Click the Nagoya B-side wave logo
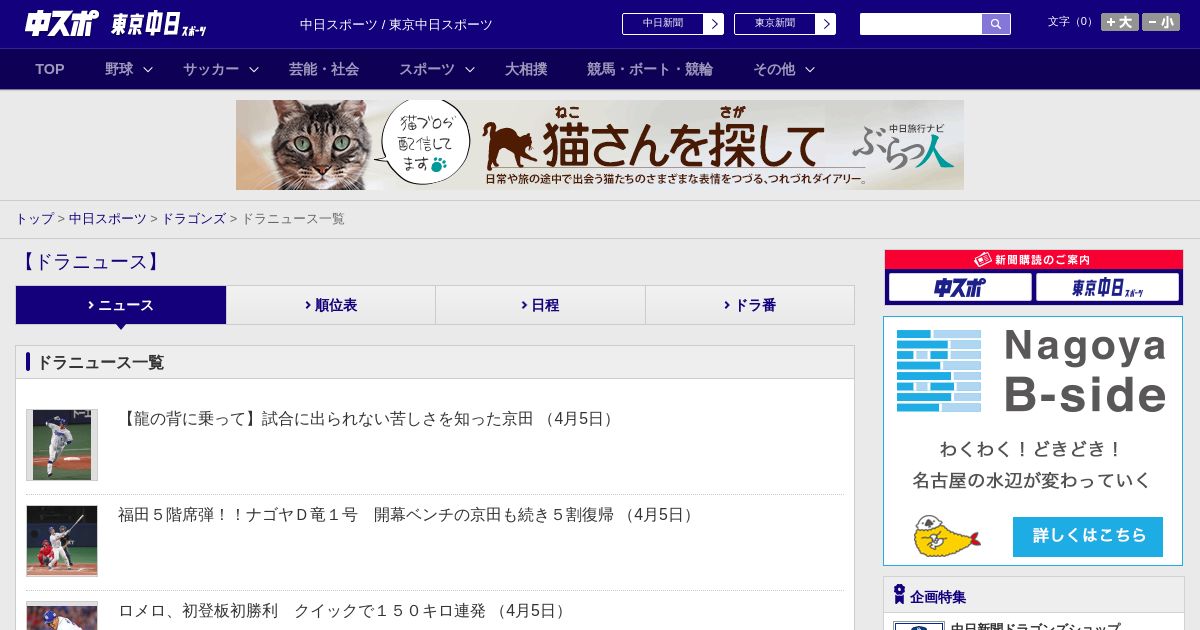Screen dimensions: 1200x630 click(x=939, y=370)
